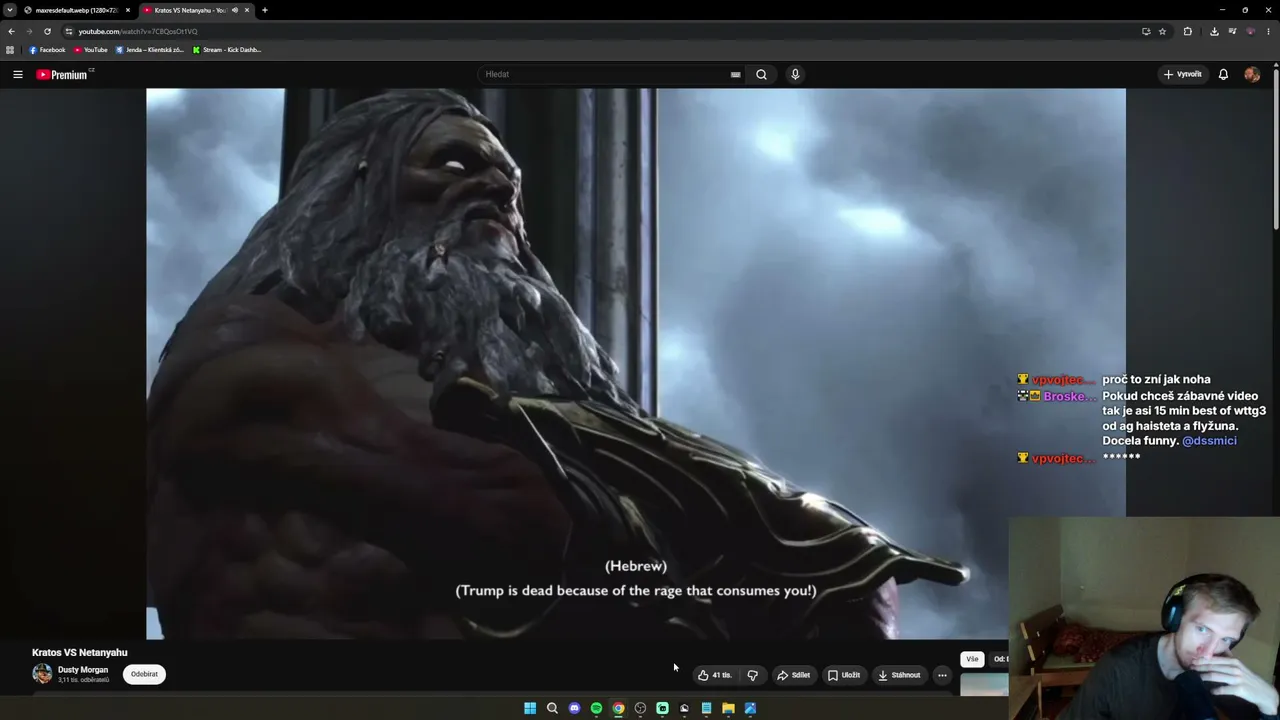
Task: Select the Kratos VS Netanyahu tab
Action: click(190, 10)
